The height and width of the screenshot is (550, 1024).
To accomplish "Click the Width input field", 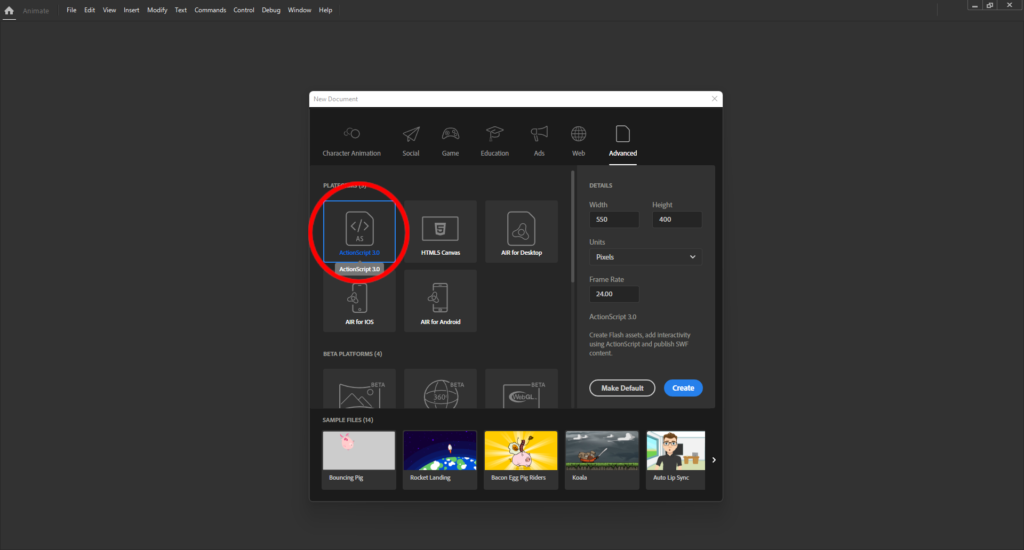I will point(614,219).
